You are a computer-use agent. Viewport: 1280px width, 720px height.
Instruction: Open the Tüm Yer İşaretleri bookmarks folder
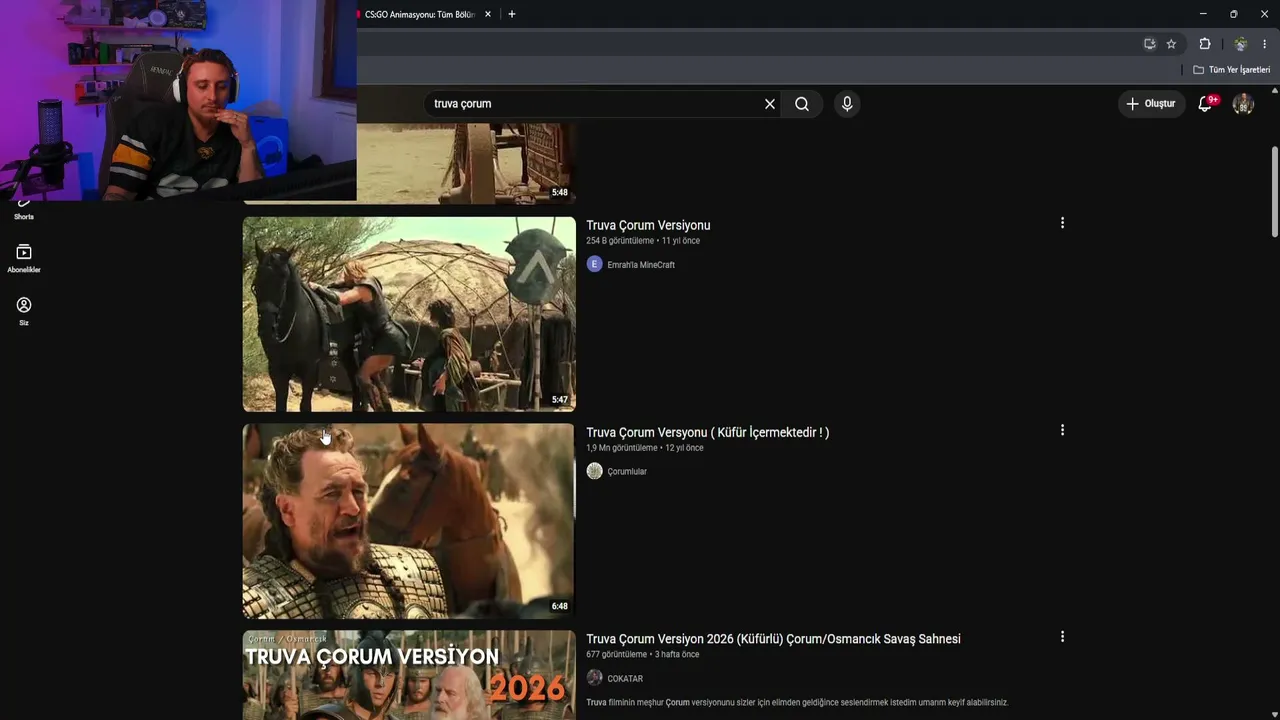point(1232,70)
